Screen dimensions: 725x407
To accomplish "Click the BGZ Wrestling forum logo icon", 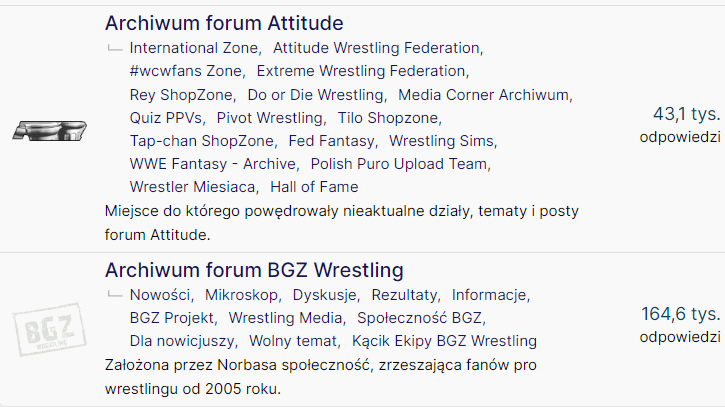I will pyautogui.click(x=45, y=329).
